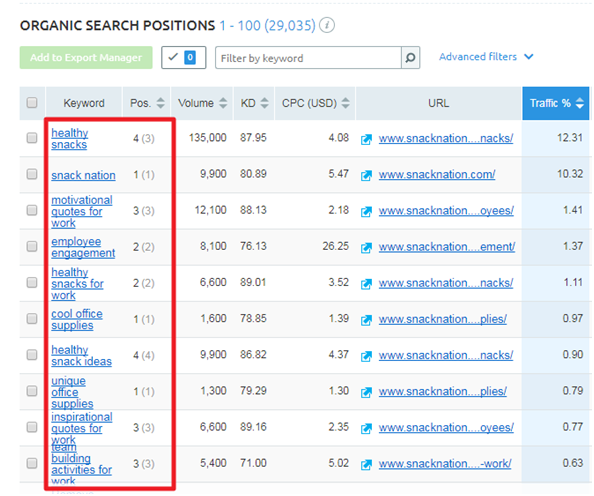Open external link icon for employee engagement row
Viewport: 594px width, 496px height.
coord(366,248)
